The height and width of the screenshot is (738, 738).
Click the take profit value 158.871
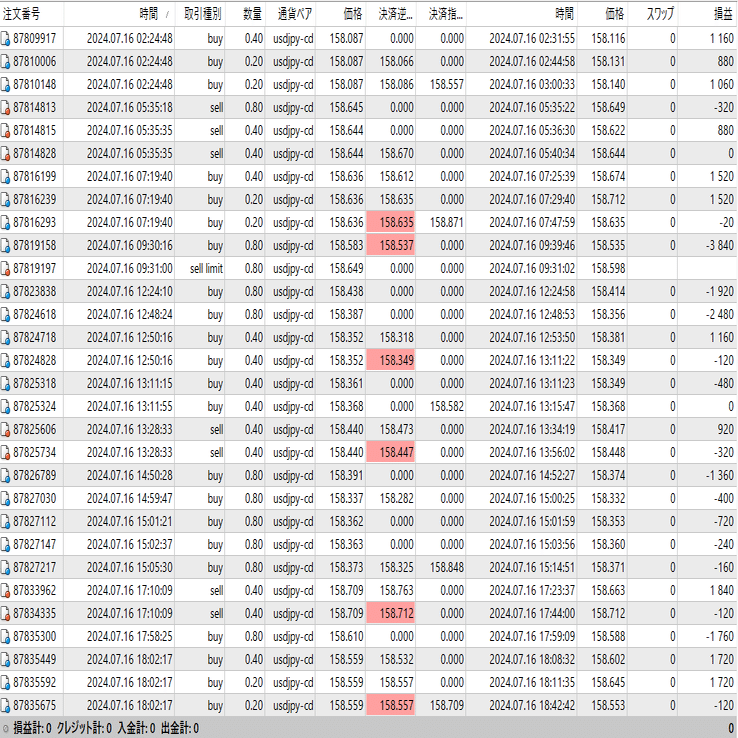tap(447, 223)
